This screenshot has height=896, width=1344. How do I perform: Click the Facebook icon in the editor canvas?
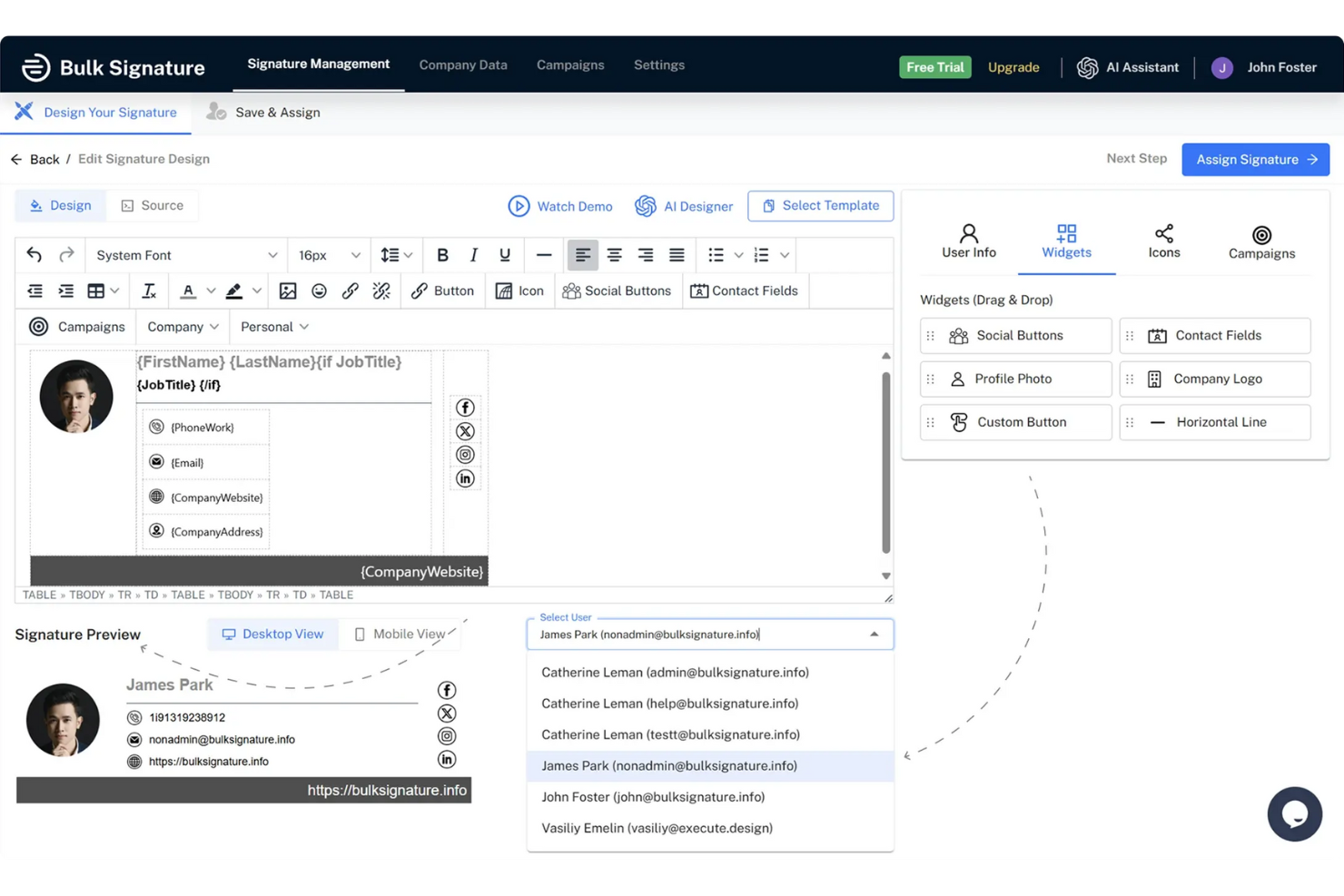coord(465,408)
